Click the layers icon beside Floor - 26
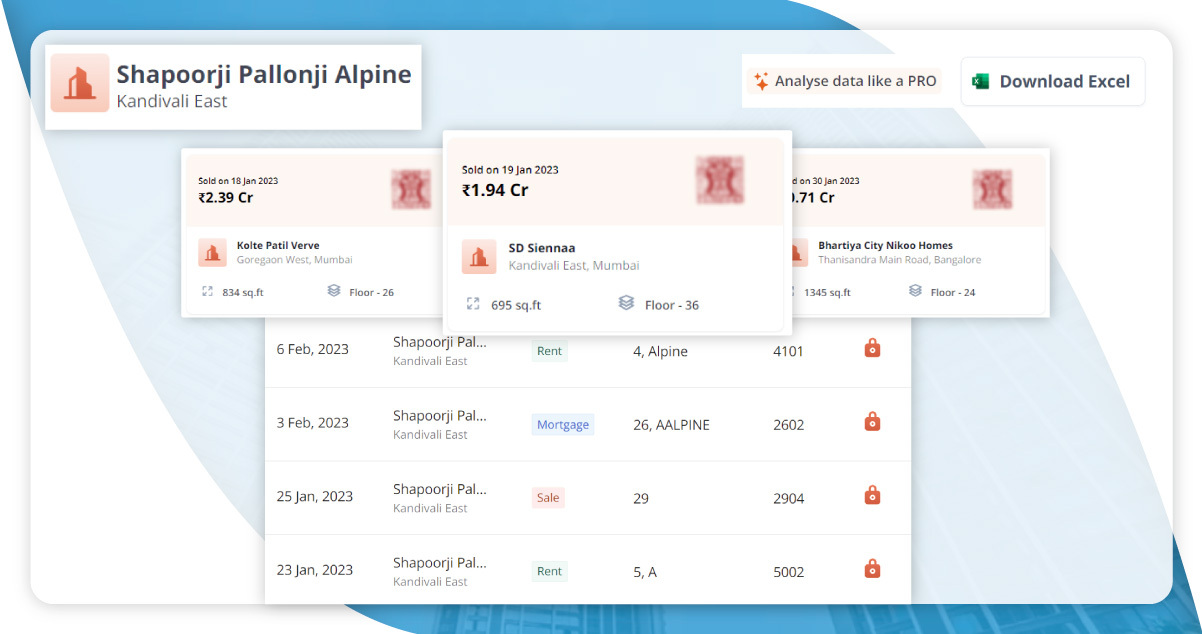 [334, 291]
